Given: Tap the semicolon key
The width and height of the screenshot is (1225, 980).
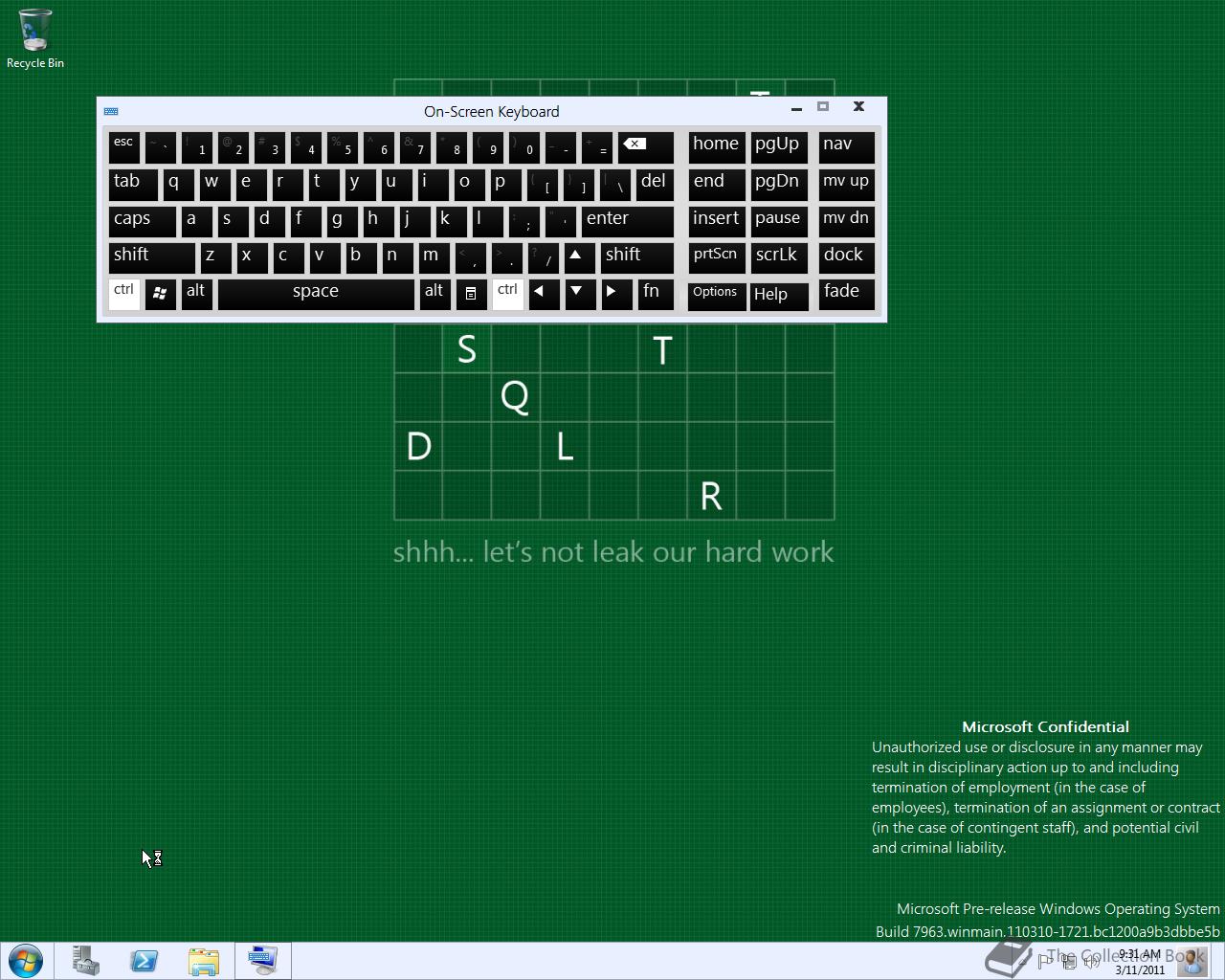Looking at the screenshot, I should pos(524,221).
